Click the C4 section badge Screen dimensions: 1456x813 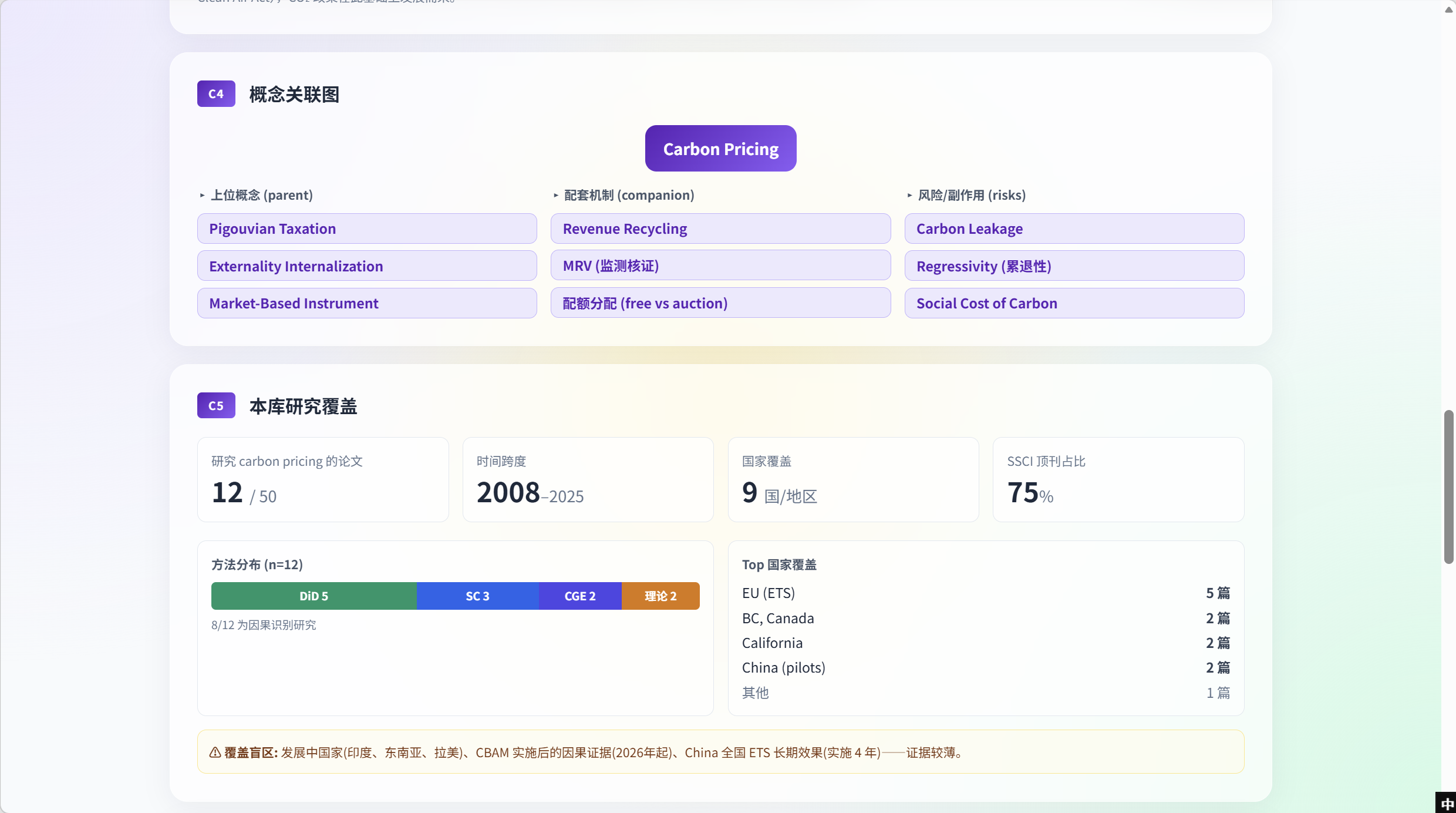click(x=216, y=94)
